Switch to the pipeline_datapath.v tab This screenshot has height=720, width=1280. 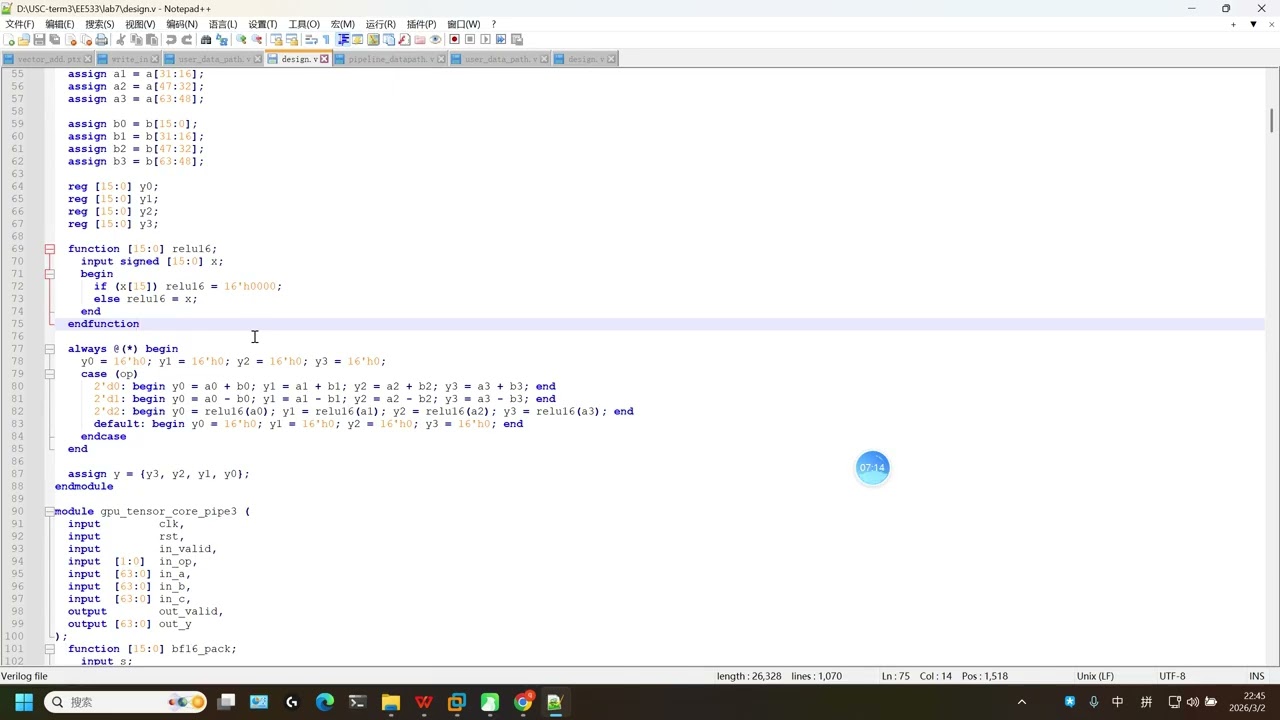click(391, 59)
